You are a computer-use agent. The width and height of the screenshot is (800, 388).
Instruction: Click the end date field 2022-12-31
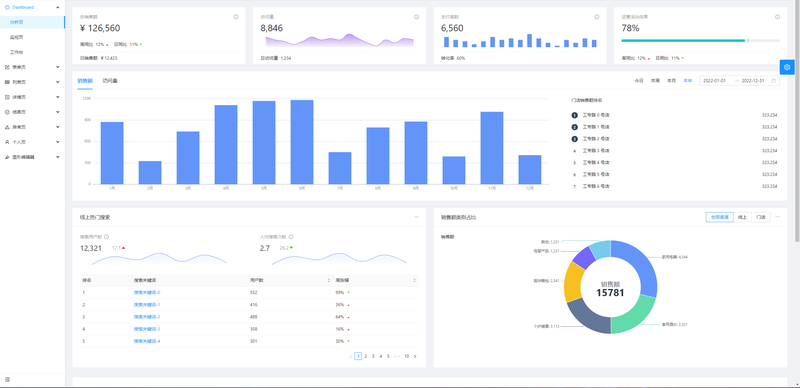point(753,81)
